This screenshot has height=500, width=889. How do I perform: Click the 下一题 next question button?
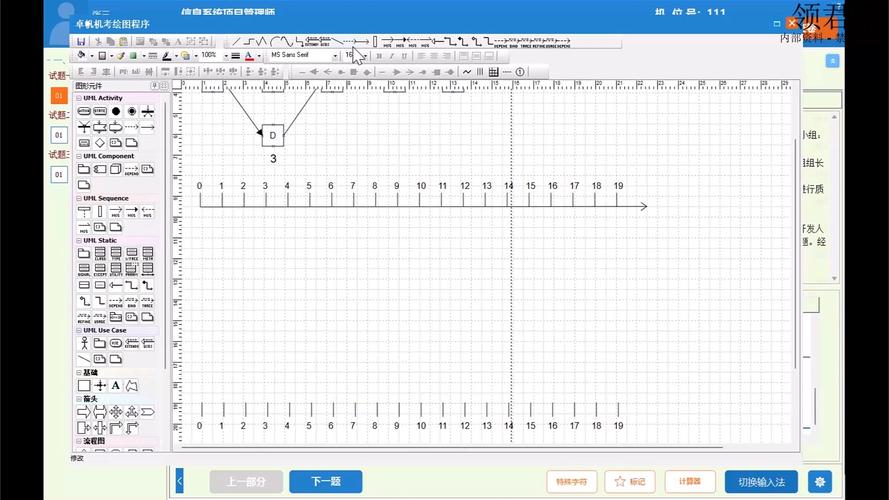pyautogui.click(x=325, y=481)
